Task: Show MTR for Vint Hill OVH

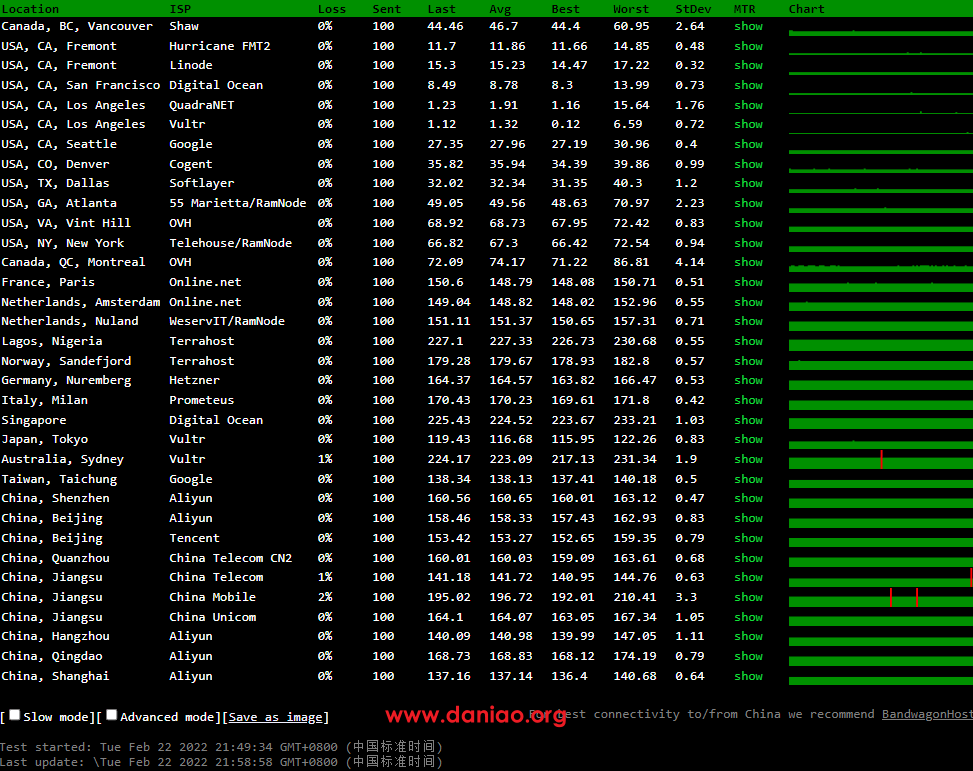Action: tap(748, 223)
